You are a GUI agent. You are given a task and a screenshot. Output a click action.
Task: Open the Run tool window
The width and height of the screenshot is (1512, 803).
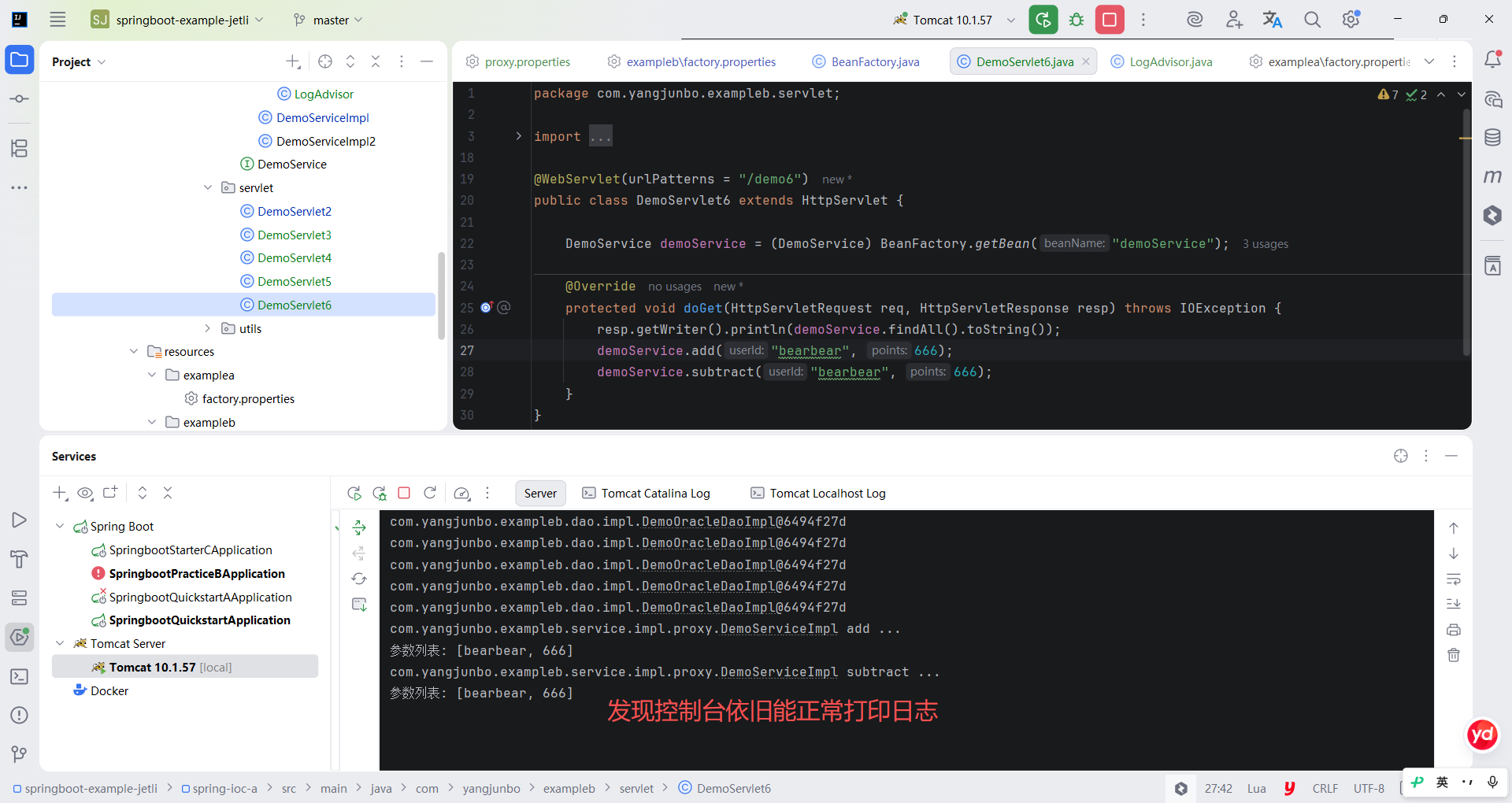pos(20,520)
